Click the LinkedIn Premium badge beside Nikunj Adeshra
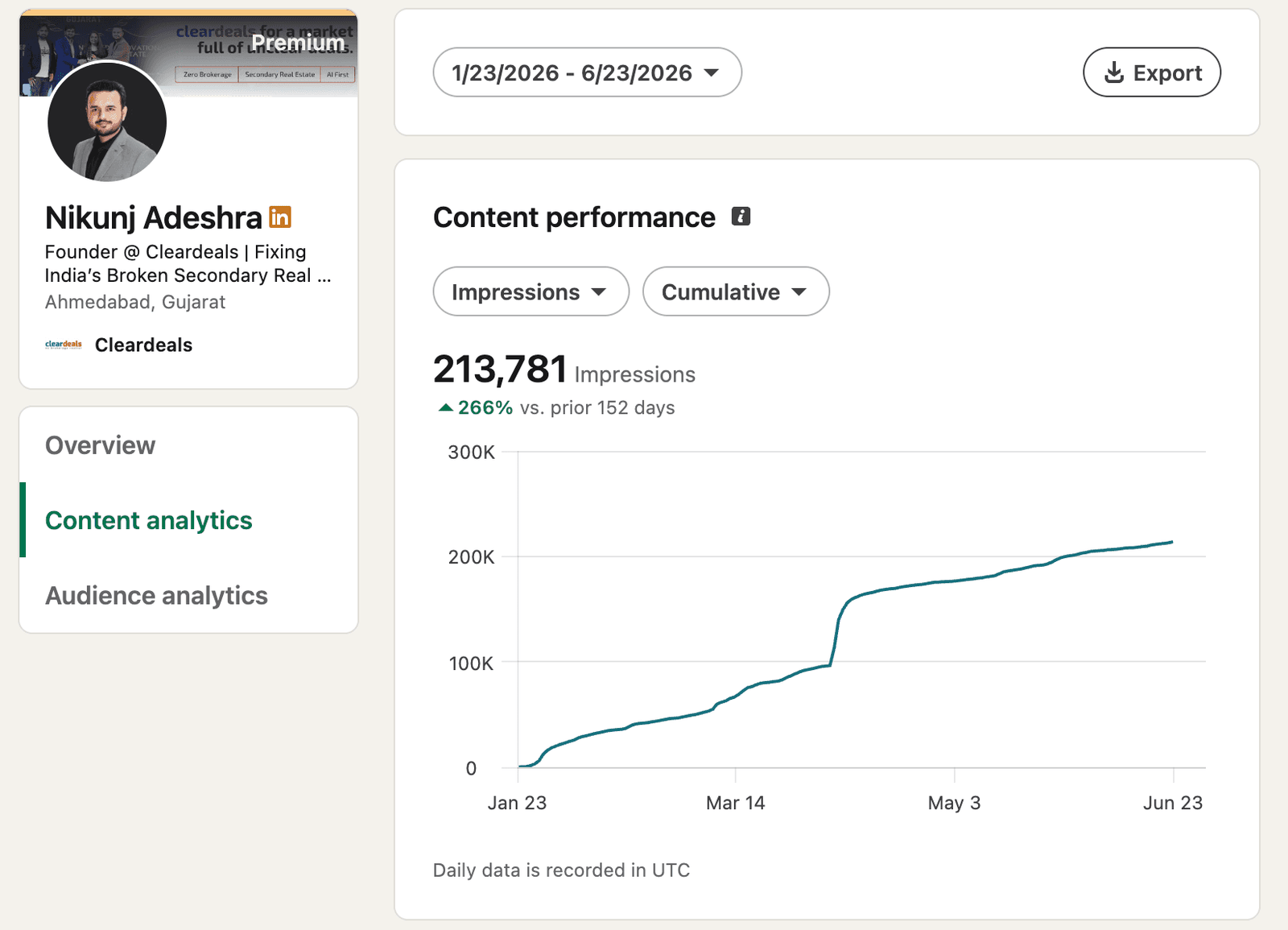Viewport: 1288px width, 930px height. coord(280,217)
